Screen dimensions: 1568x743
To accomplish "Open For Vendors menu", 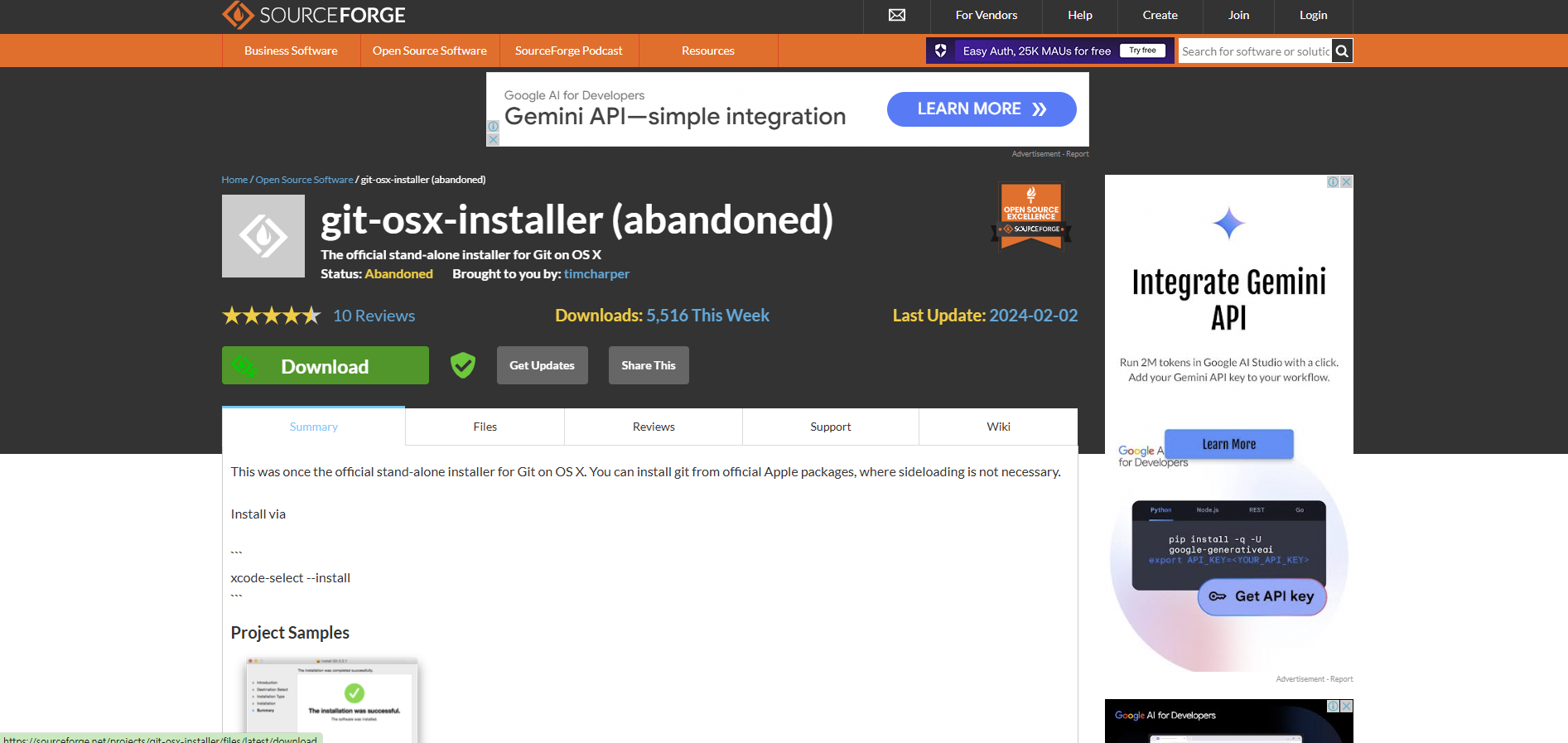I will point(986,15).
